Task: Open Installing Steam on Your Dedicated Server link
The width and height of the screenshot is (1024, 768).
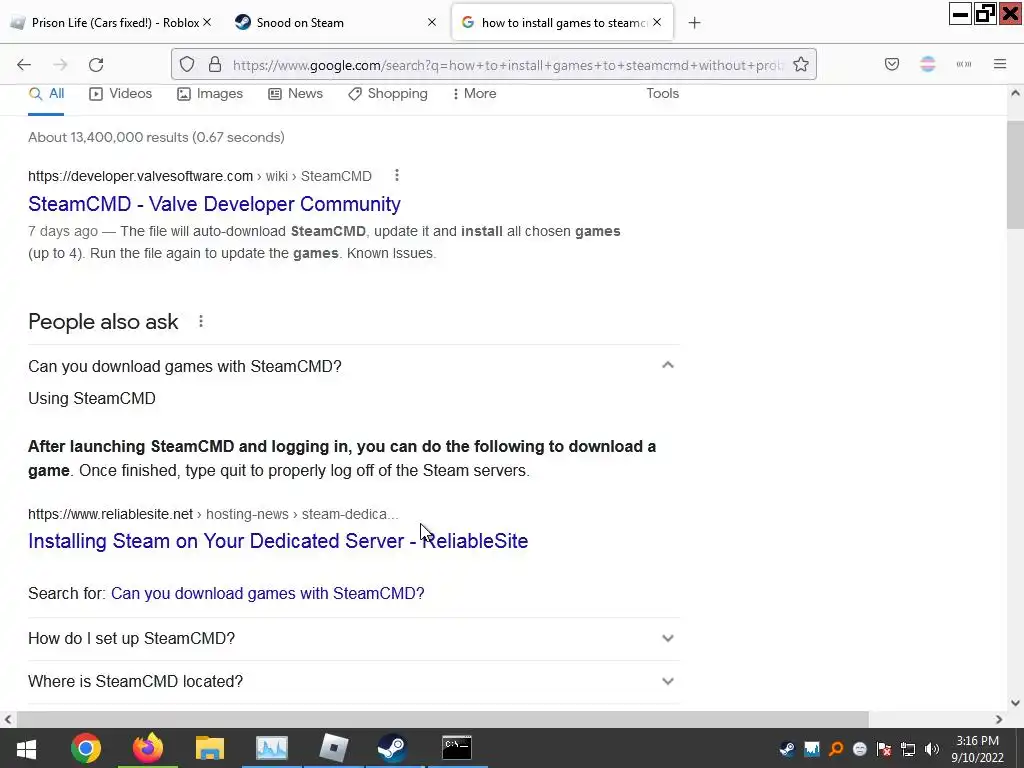Action: pos(278,541)
